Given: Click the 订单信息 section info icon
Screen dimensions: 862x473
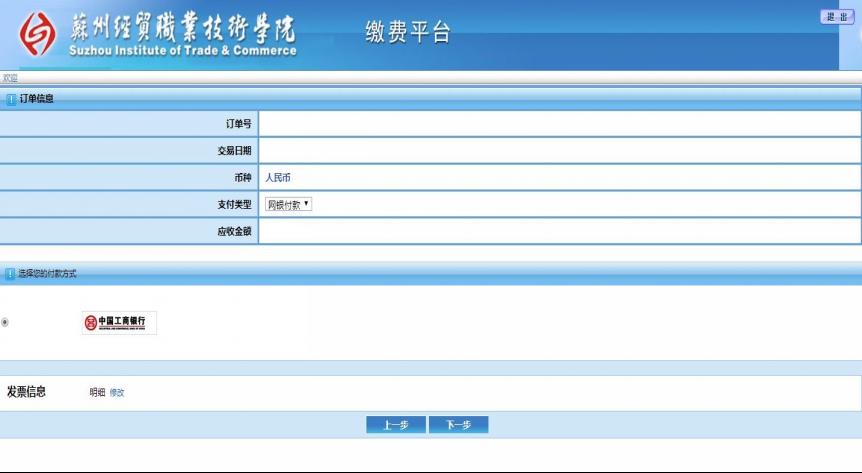Looking at the screenshot, I should (x=12, y=99).
